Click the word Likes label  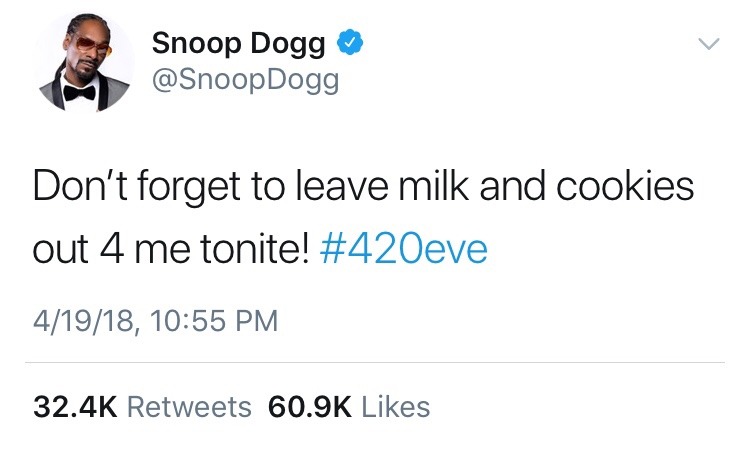click(x=393, y=407)
